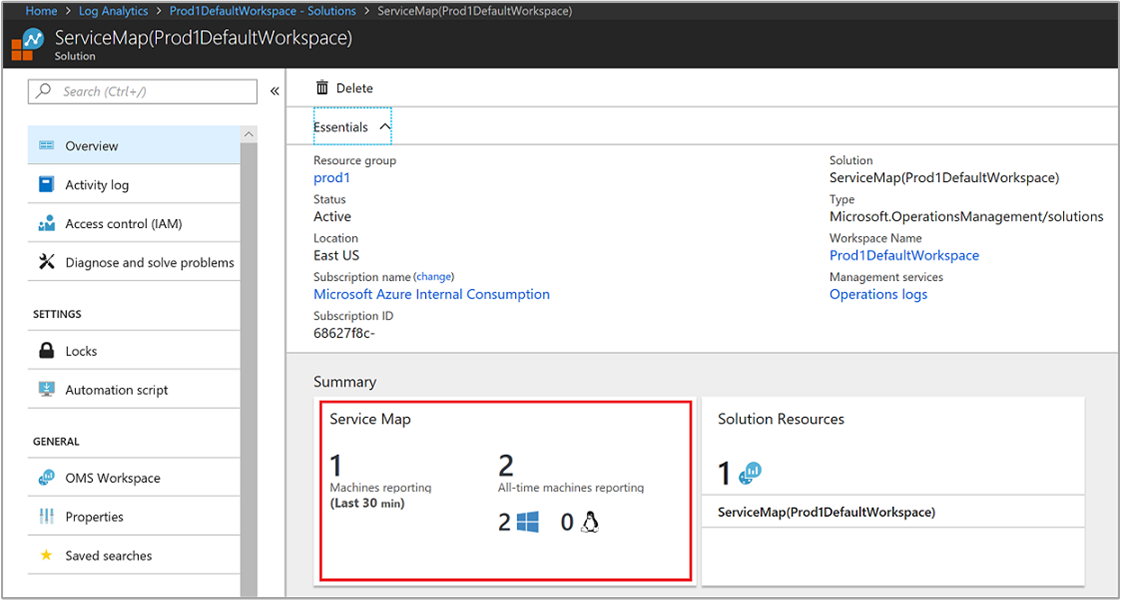Open Access control (IAM) via its icon
Viewport: 1121px width, 600px height.
coord(45,223)
